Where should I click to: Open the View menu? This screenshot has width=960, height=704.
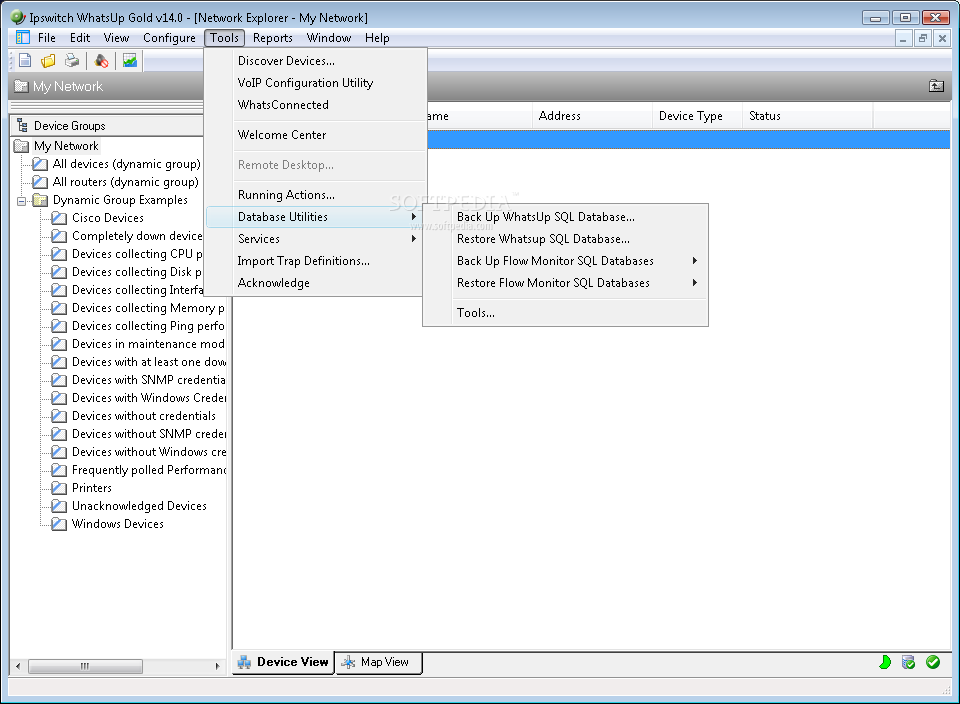pos(116,38)
